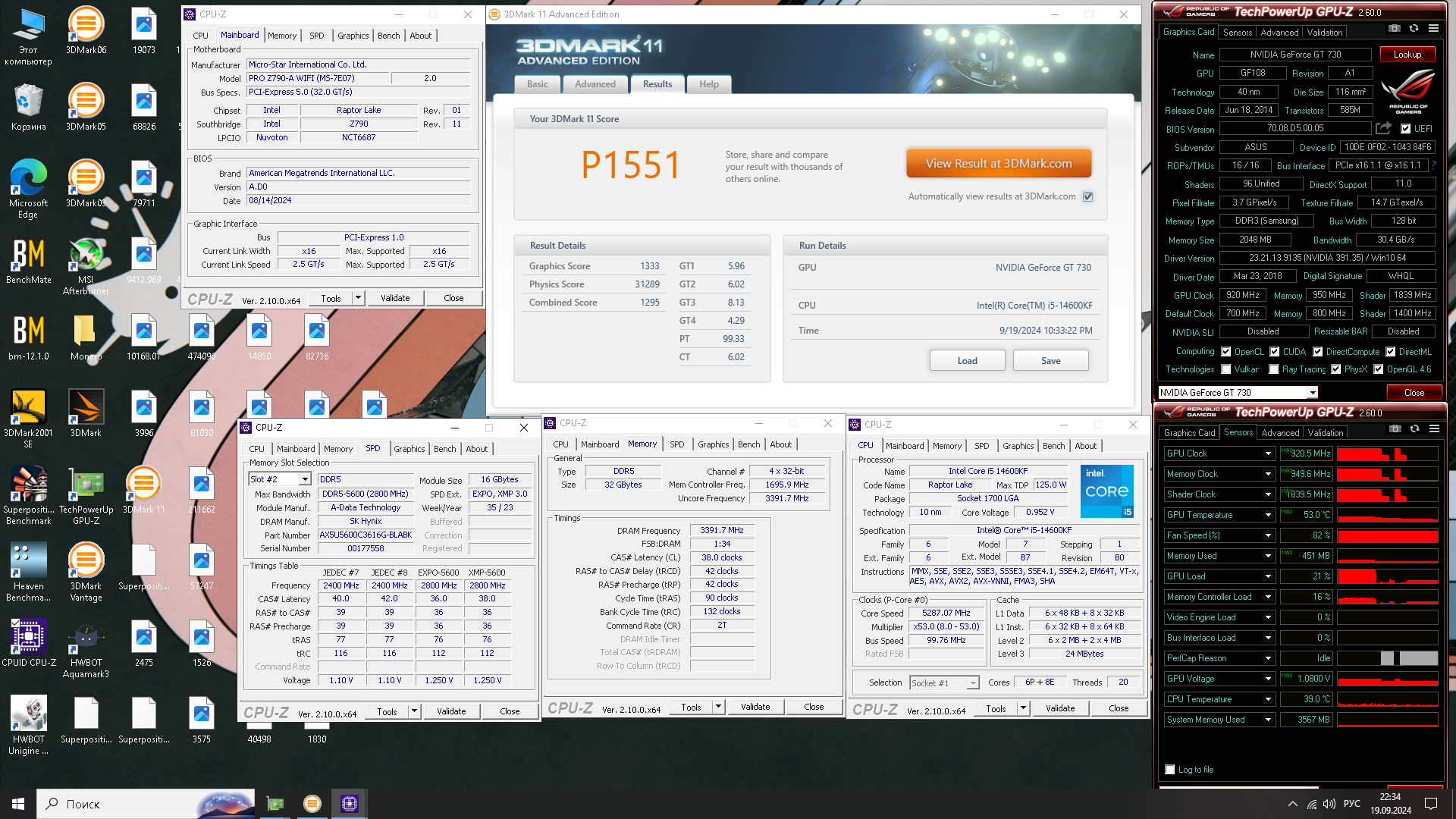The image size is (1456, 819).
Task: Enable Log to file checkbox
Action: click(x=1169, y=770)
